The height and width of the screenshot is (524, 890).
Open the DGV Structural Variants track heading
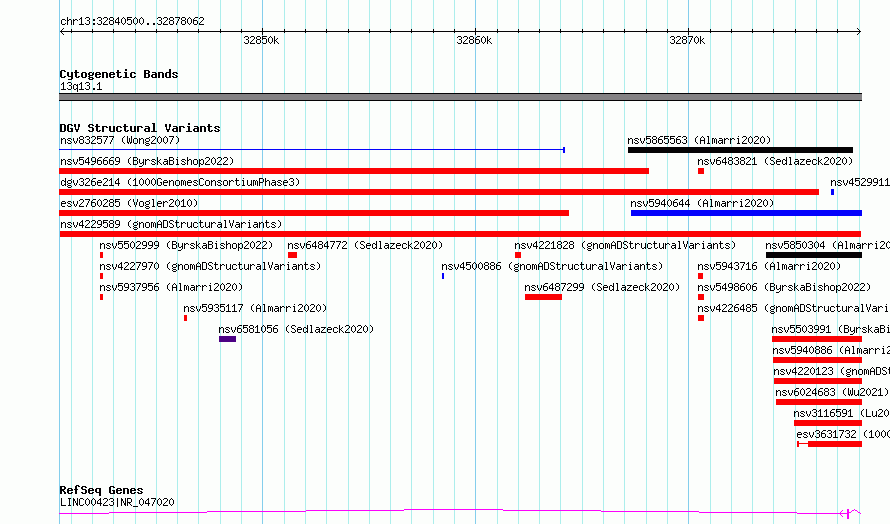pyautogui.click(x=140, y=128)
